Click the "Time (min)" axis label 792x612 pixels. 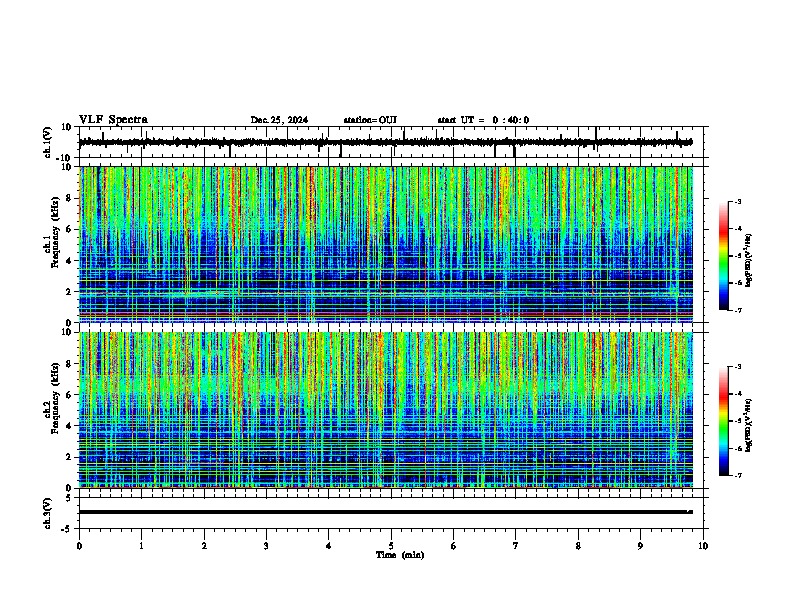click(400, 555)
